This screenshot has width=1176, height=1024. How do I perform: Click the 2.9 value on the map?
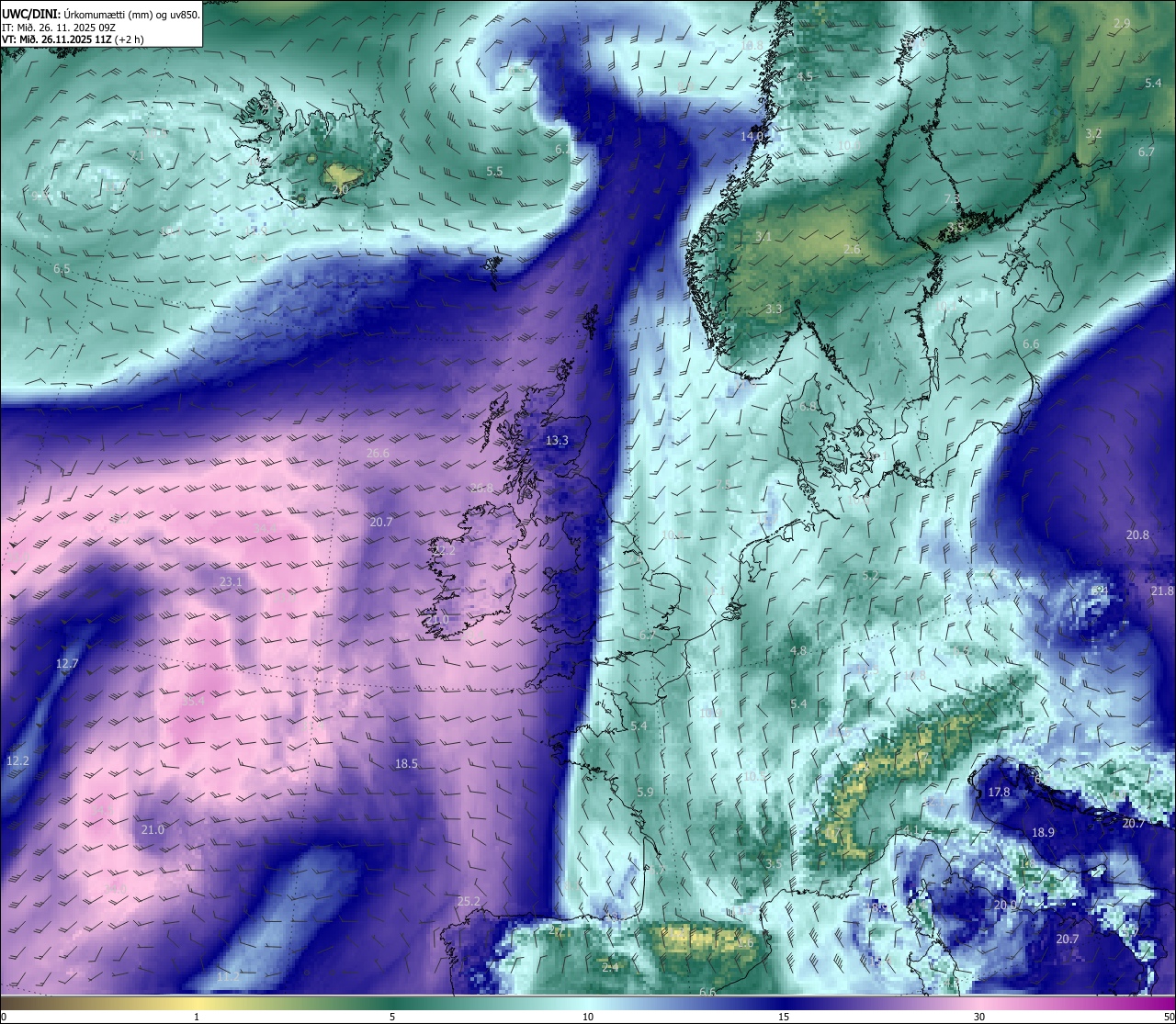pos(1122,23)
